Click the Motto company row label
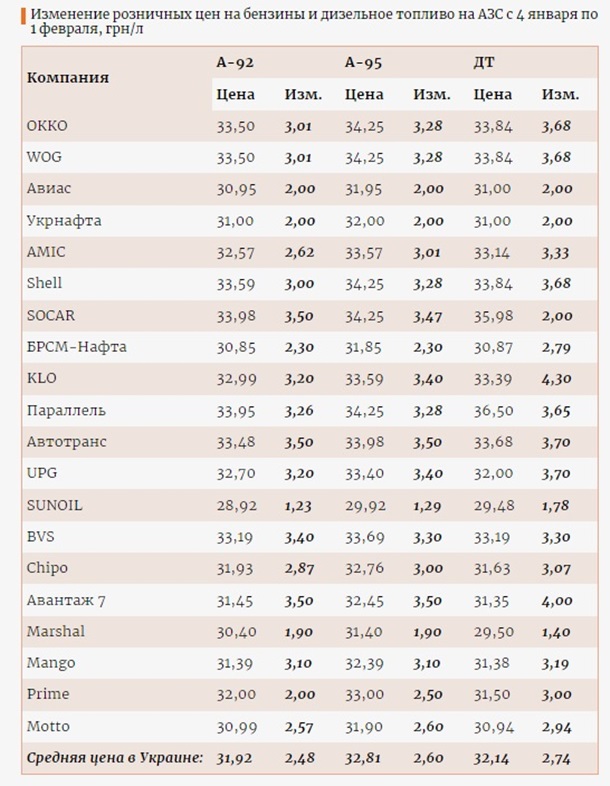Screen dimensions: 610x786 coord(48,726)
